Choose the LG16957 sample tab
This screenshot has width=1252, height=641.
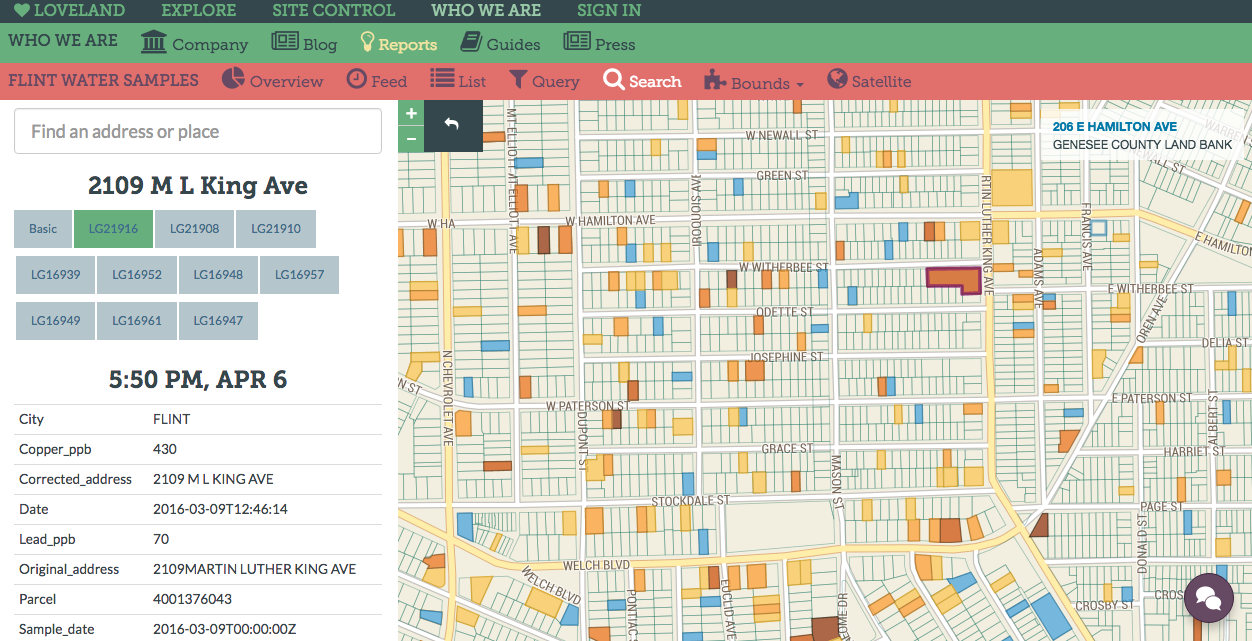pos(299,275)
